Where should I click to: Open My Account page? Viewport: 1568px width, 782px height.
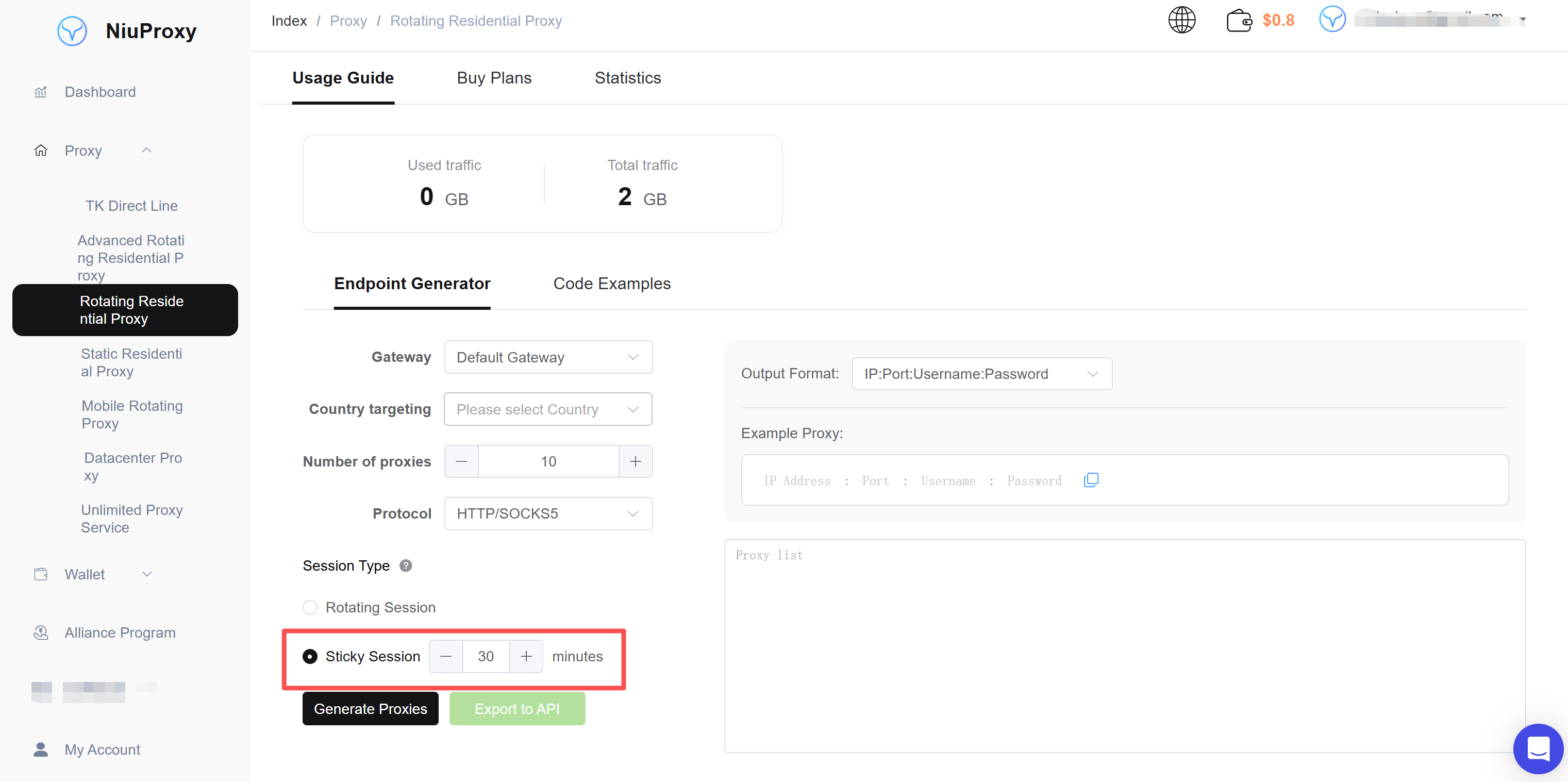coord(102,749)
